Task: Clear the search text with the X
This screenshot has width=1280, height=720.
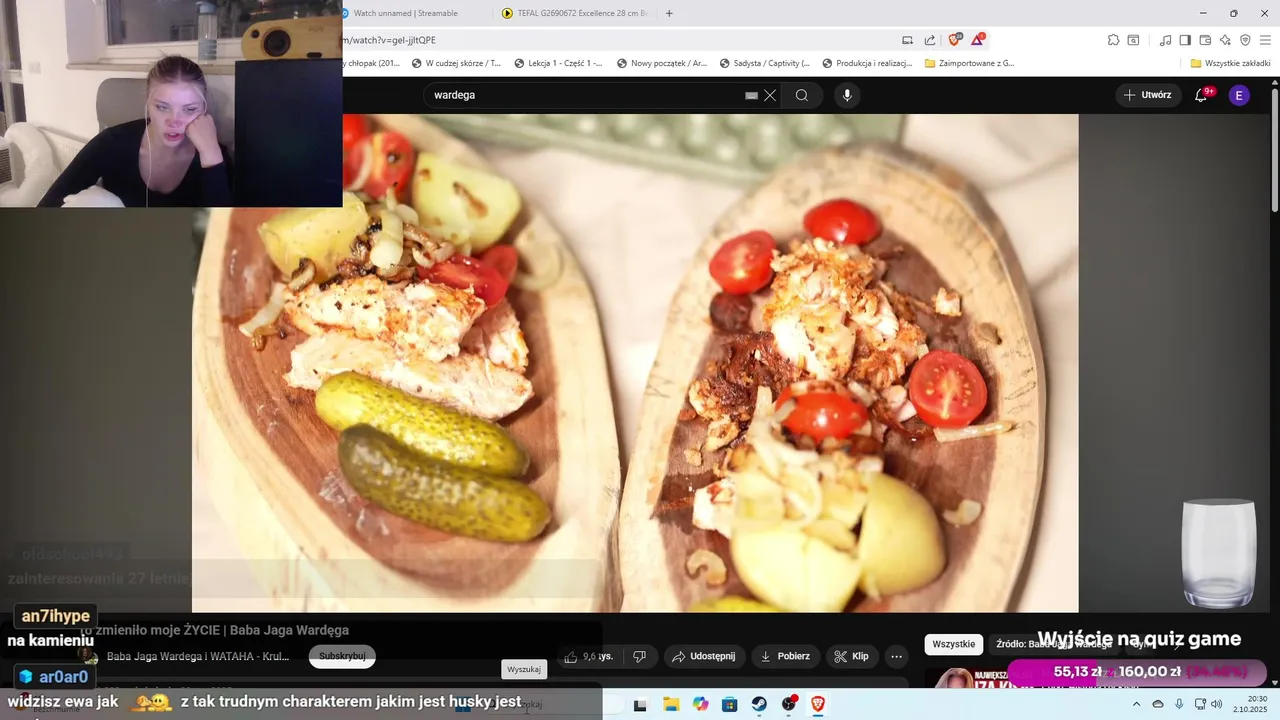Action: coord(770,95)
